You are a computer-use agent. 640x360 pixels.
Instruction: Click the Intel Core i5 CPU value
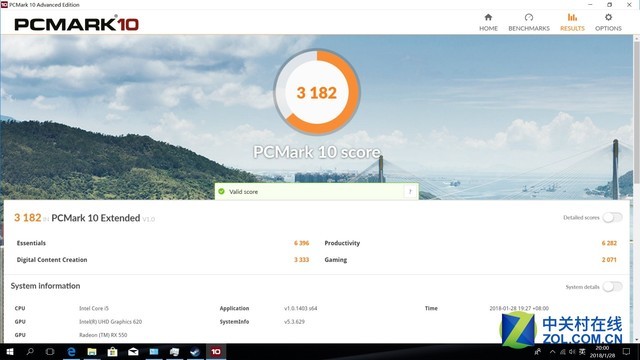tap(94, 308)
